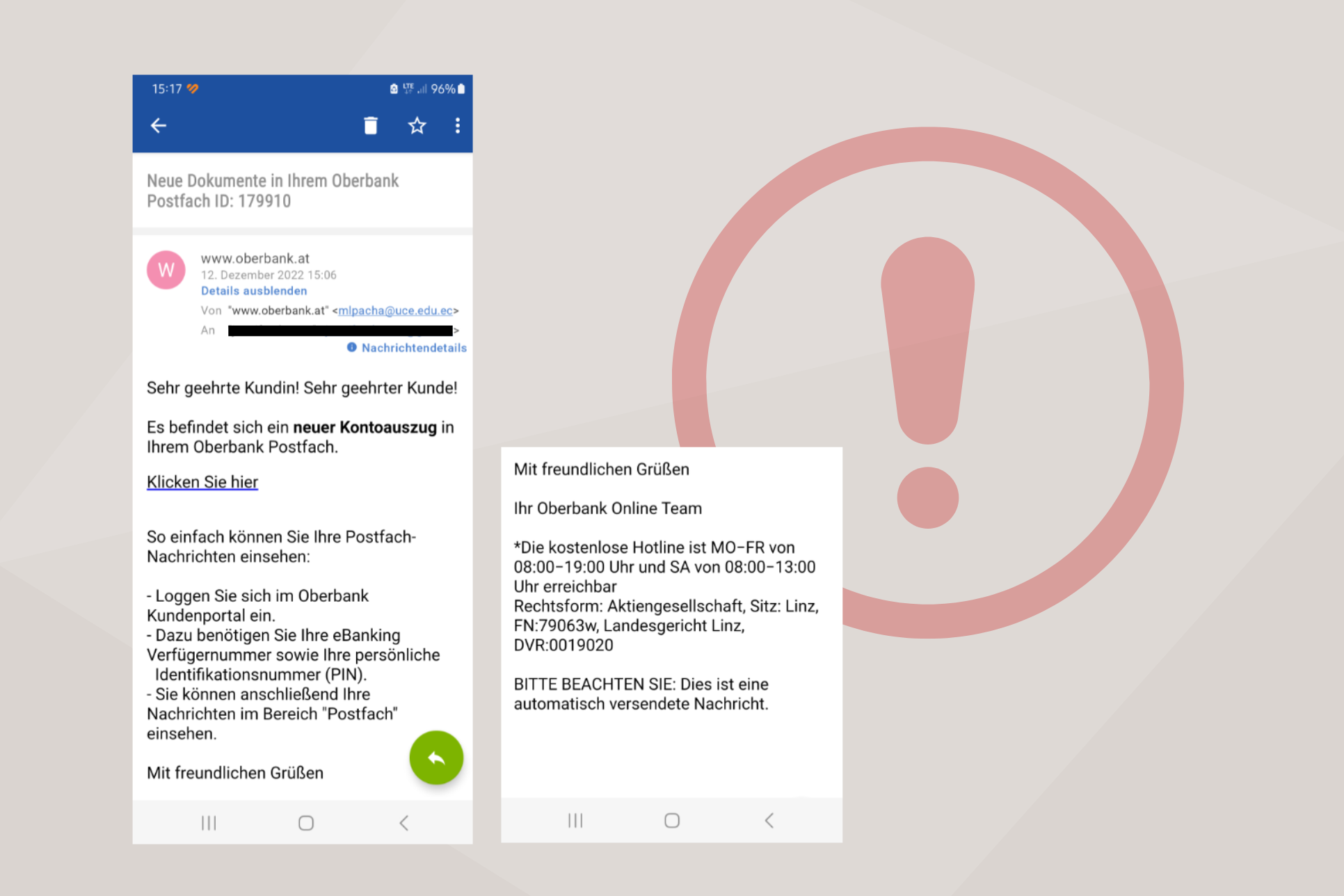1344x896 pixels.
Task: Follow the Klicken Sie hier link
Action: tap(202, 482)
